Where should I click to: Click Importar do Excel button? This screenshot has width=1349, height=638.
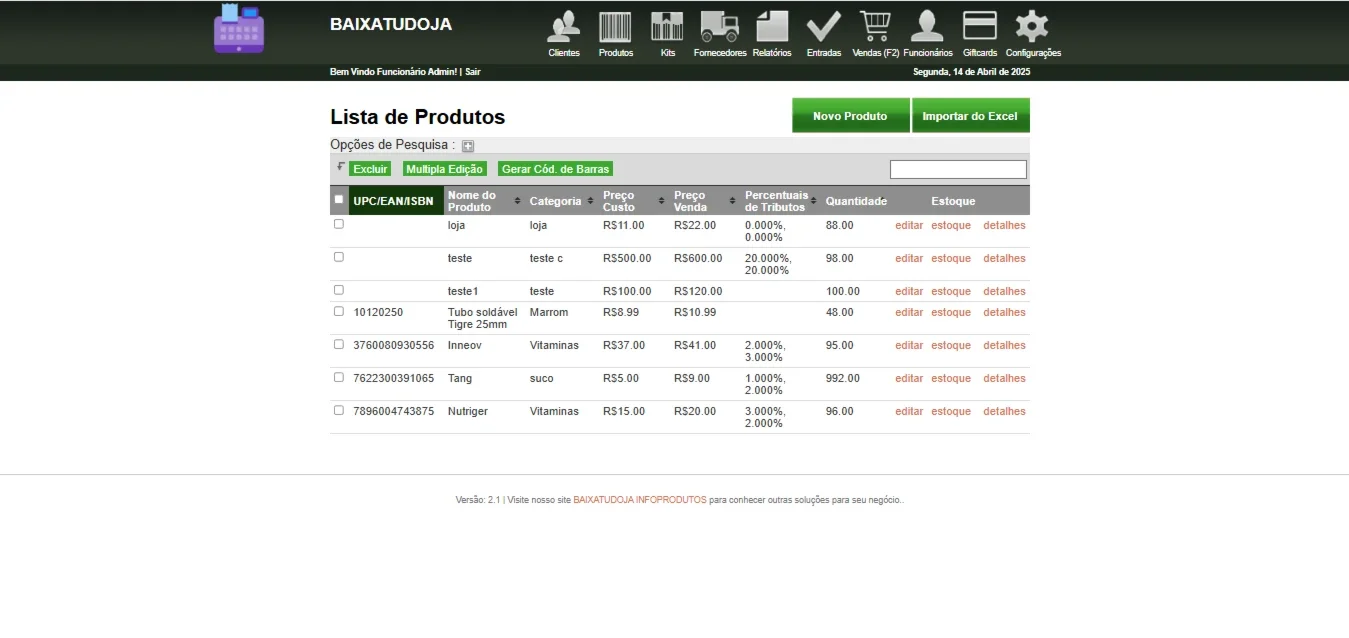coord(970,116)
